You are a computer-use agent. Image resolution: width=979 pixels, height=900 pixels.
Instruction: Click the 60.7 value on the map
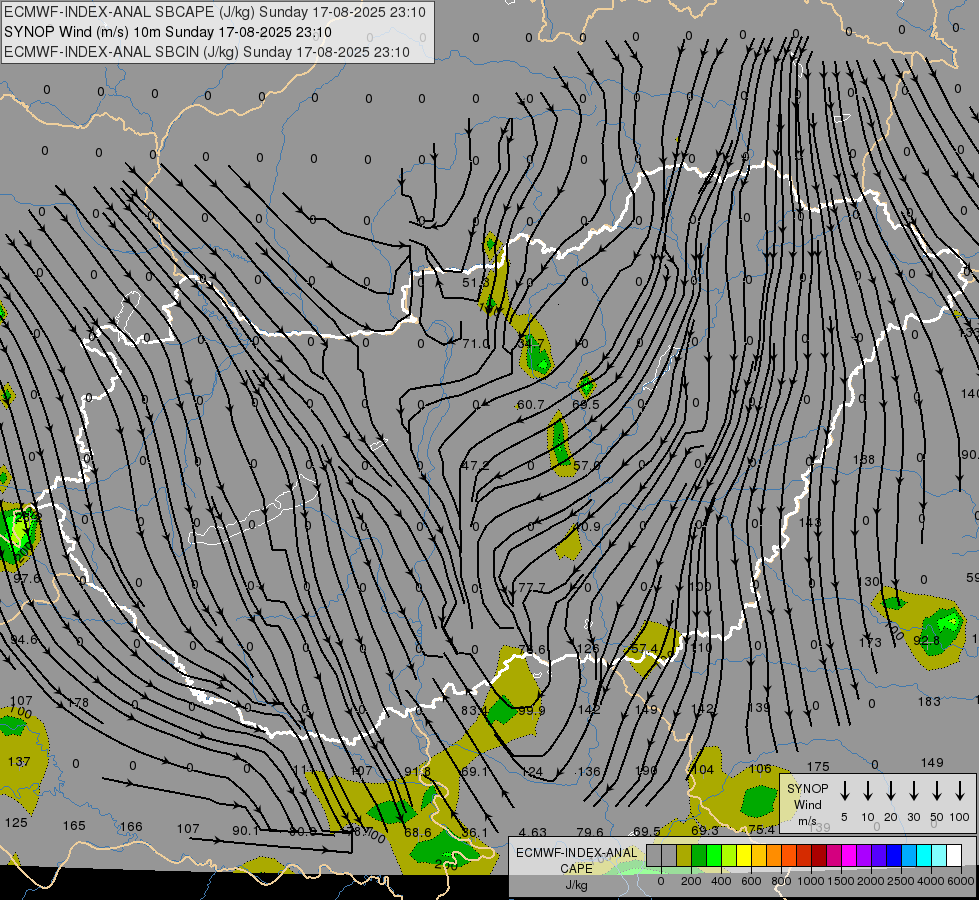tap(530, 405)
